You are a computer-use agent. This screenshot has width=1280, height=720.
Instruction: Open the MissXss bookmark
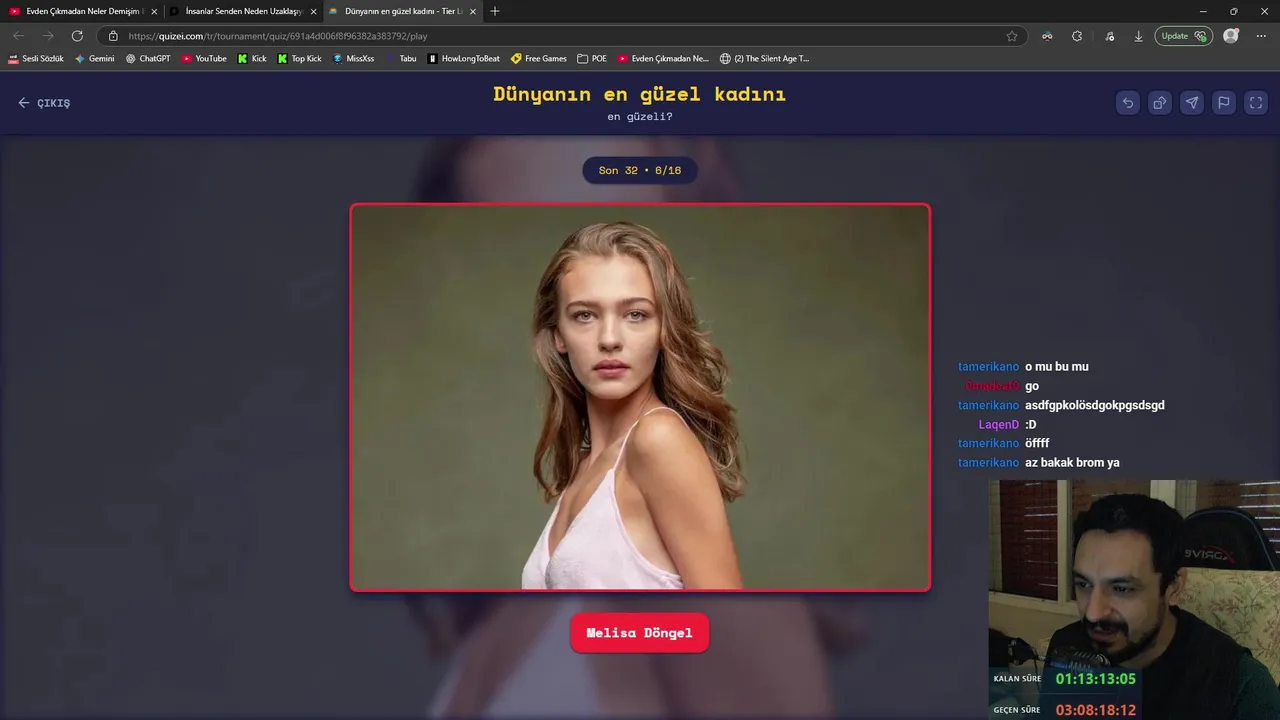click(x=353, y=59)
